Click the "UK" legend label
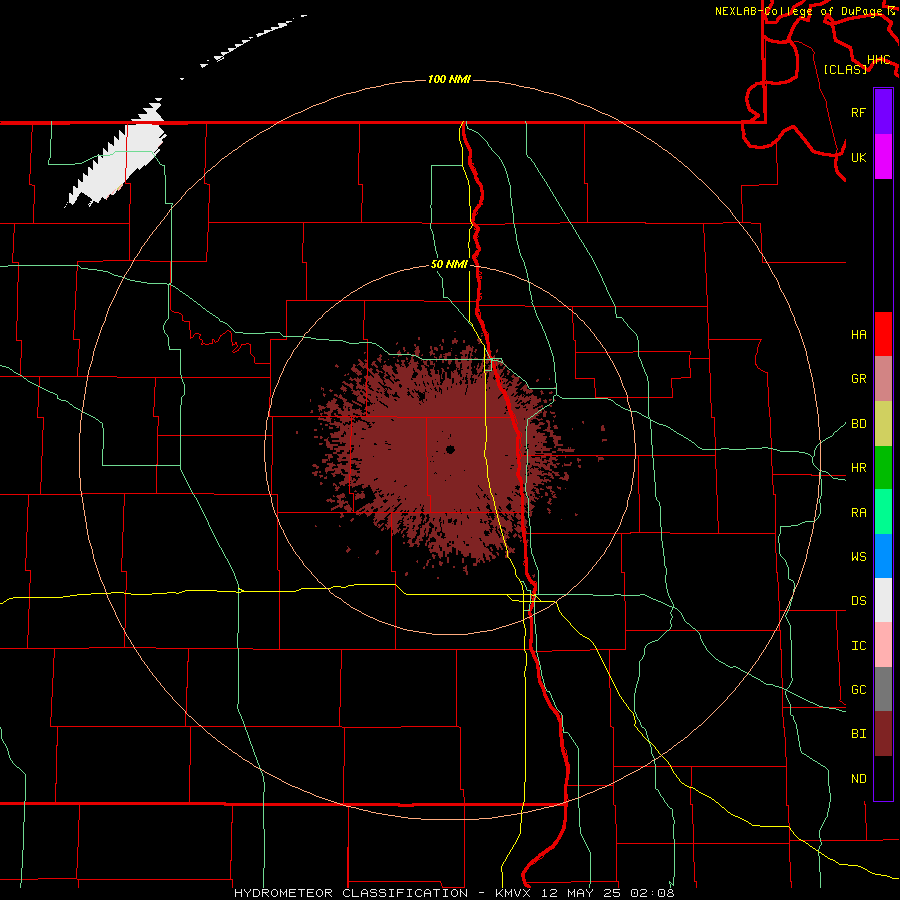 tap(858, 157)
